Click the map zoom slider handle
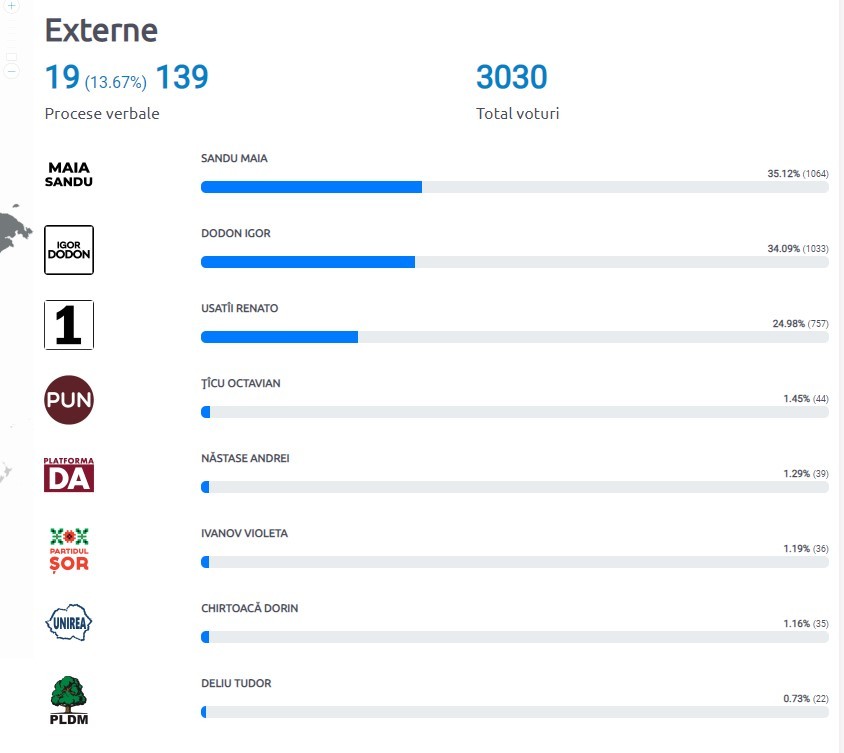The height and width of the screenshot is (753, 844). [x=11, y=57]
